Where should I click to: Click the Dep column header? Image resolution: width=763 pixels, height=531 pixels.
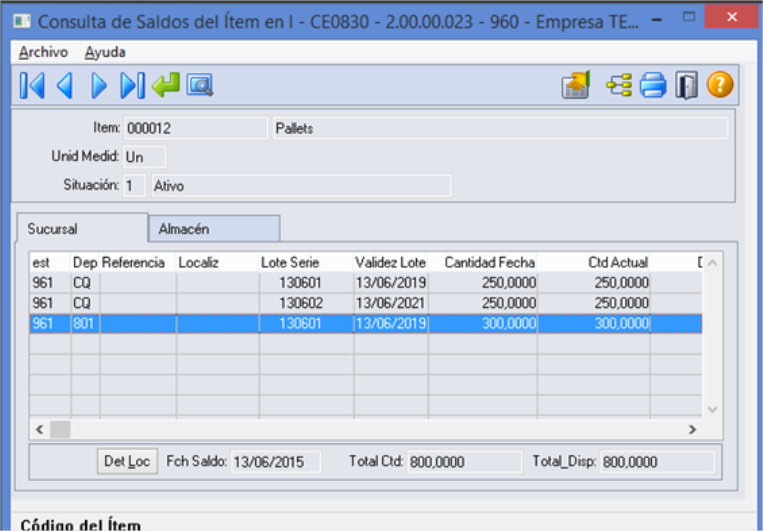click(85, 262)
